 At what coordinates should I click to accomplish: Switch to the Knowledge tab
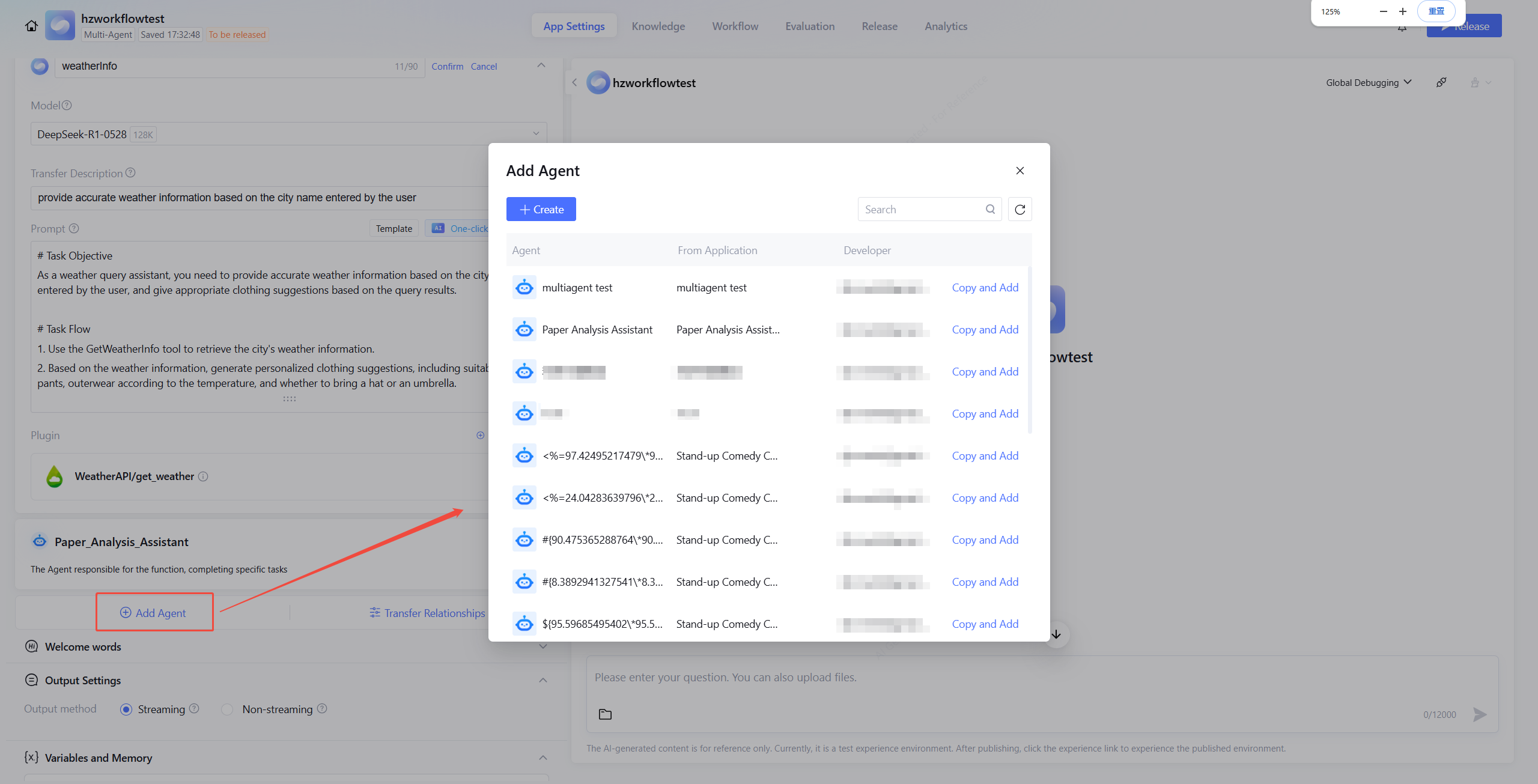point(658,26)
